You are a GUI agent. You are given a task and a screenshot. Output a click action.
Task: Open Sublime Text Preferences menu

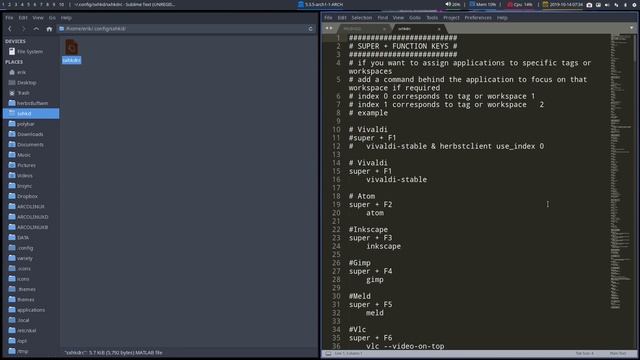pyautogui.click(x=478, y=18)
